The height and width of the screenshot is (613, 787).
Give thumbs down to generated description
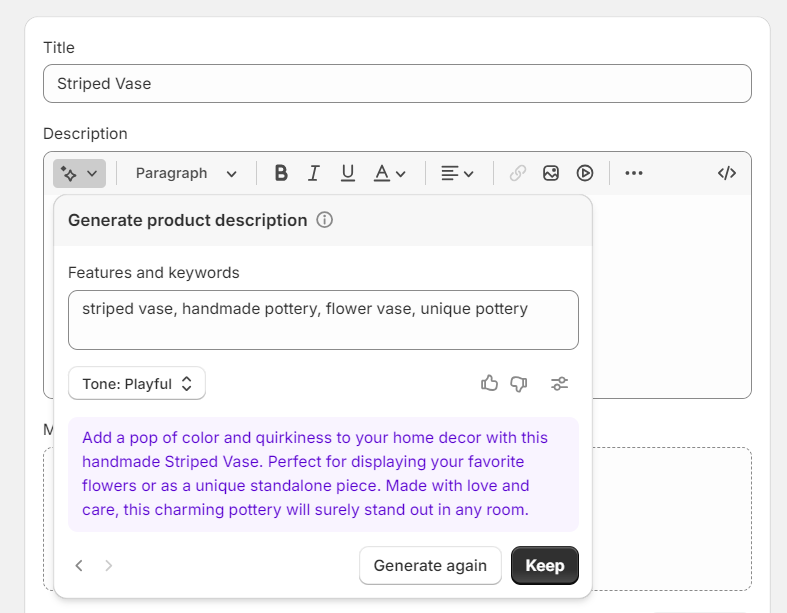pyautogui.click(x=518, y=383)
